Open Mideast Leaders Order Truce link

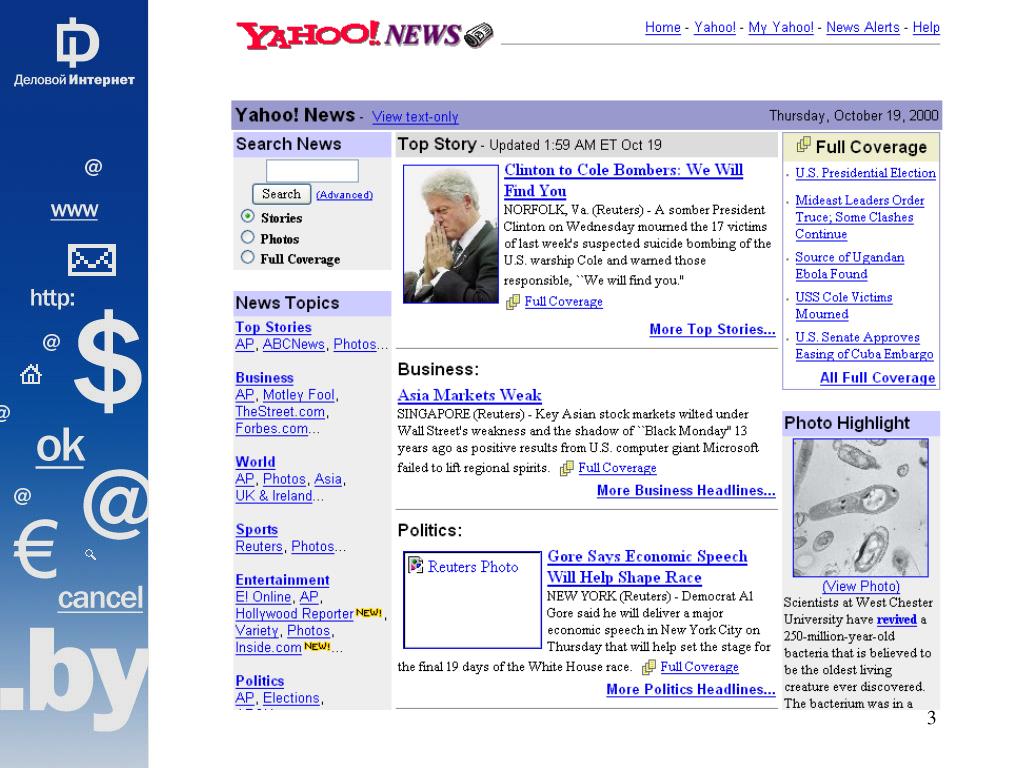[x=859, y=217]
